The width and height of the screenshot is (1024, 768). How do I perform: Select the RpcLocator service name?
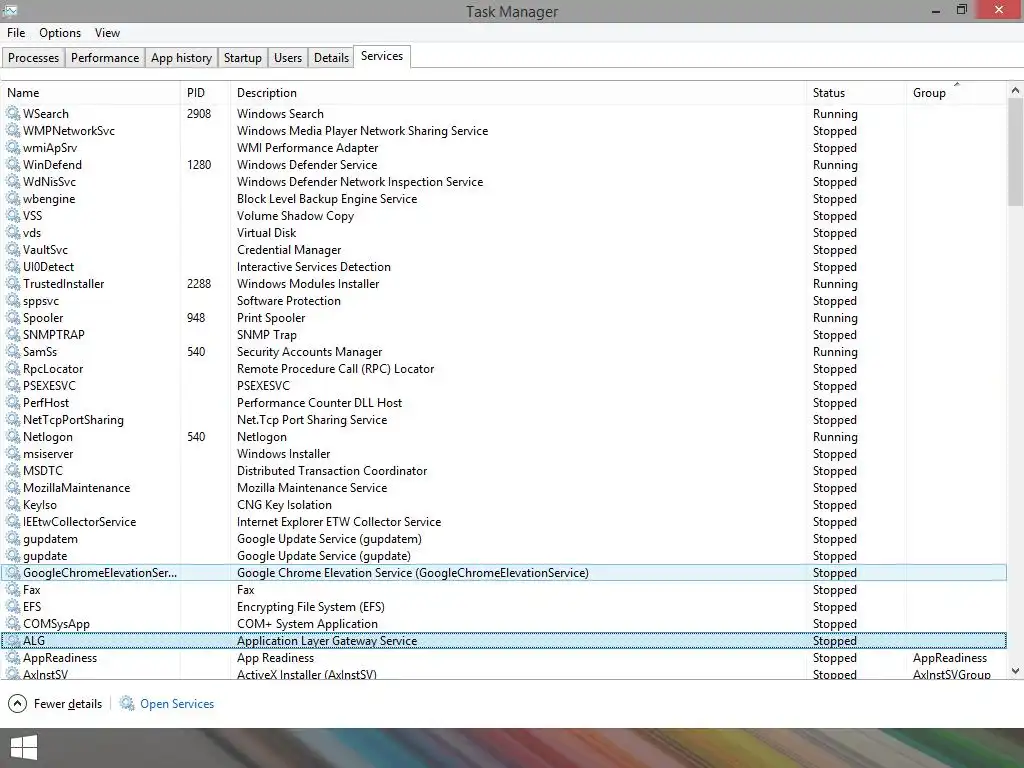point(53,368)
